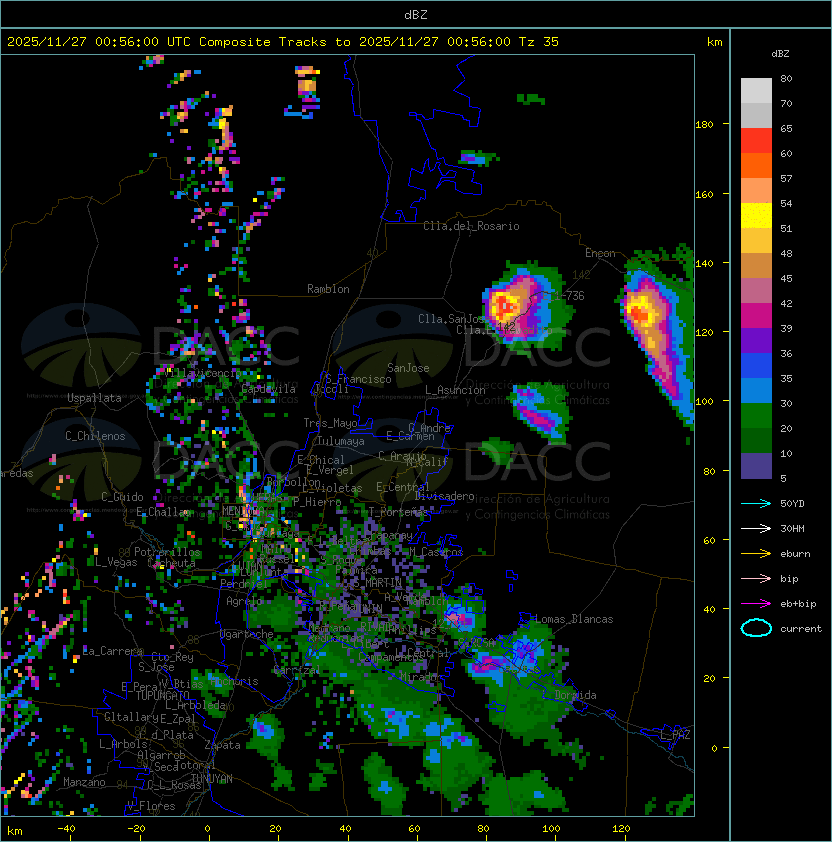Click the La_Carrera label
832x842 pixels.
coord(113,651)
